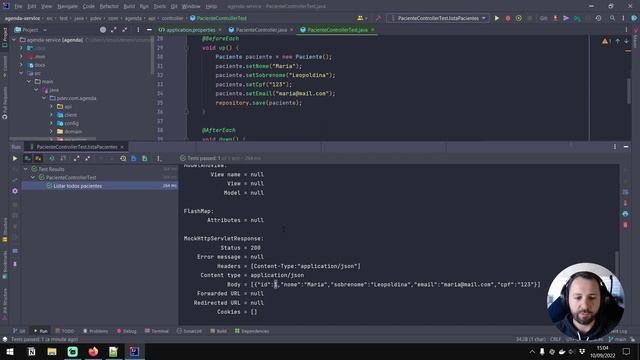640x360 pixels.
Task: Open Search Everywhere magnifier in main toolbar
Action: pos(612,18)
